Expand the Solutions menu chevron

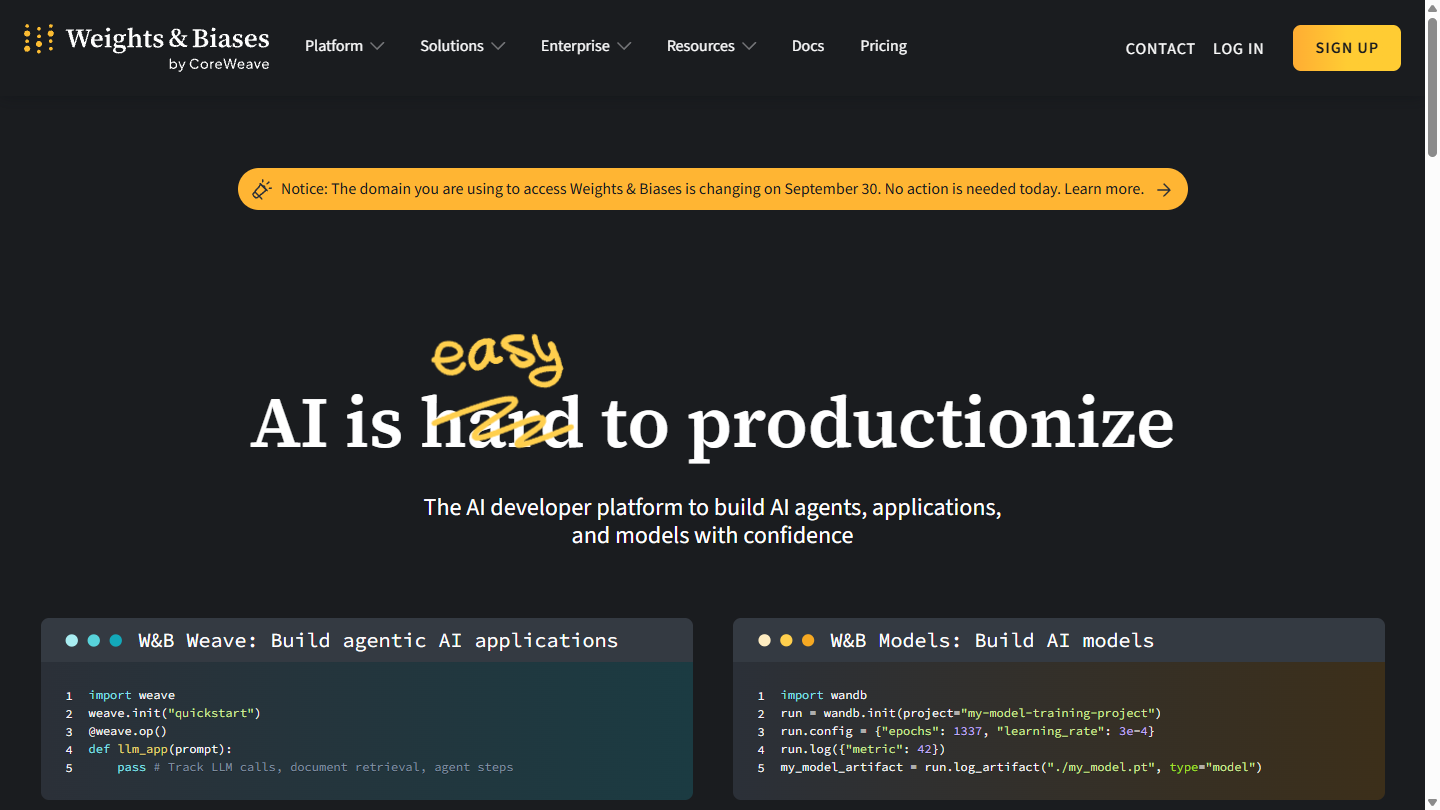pos(498,46)
